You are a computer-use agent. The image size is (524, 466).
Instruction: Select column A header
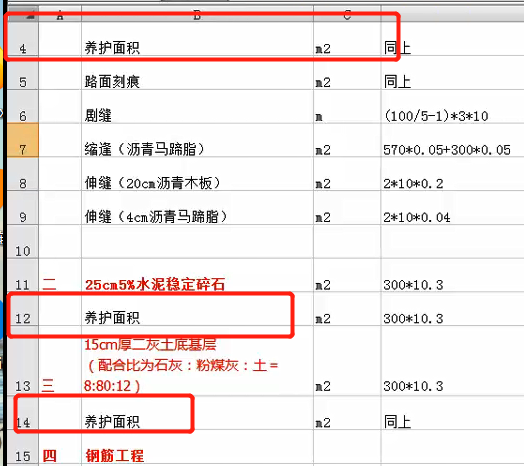tap(60, 15)
